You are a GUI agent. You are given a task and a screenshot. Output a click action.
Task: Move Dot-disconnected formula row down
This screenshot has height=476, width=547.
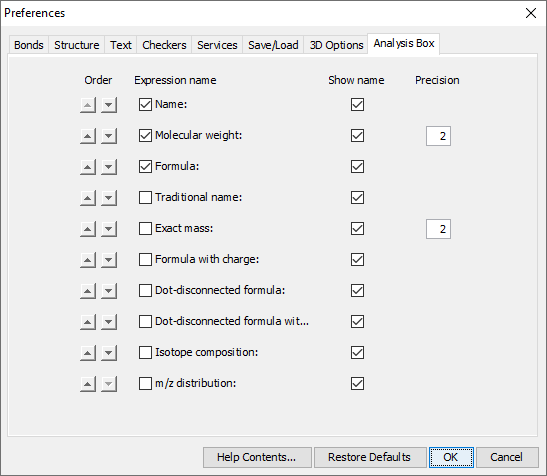[x=109, y=291]
